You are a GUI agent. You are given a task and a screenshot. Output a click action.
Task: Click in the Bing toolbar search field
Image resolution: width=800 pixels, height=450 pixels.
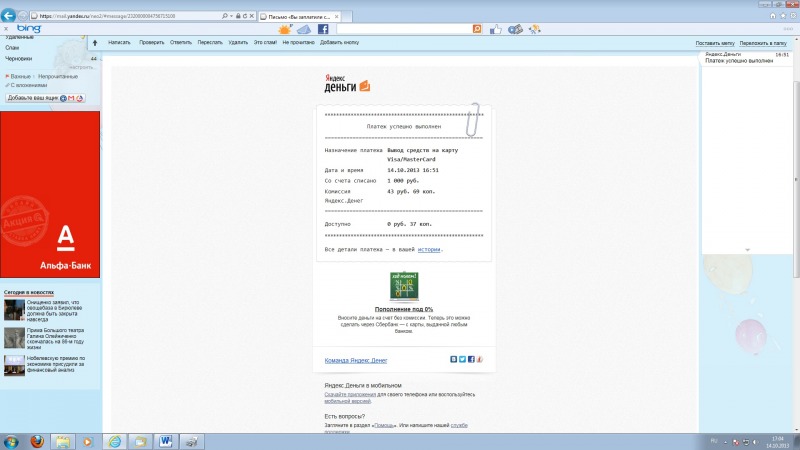(x=400, y=29)
